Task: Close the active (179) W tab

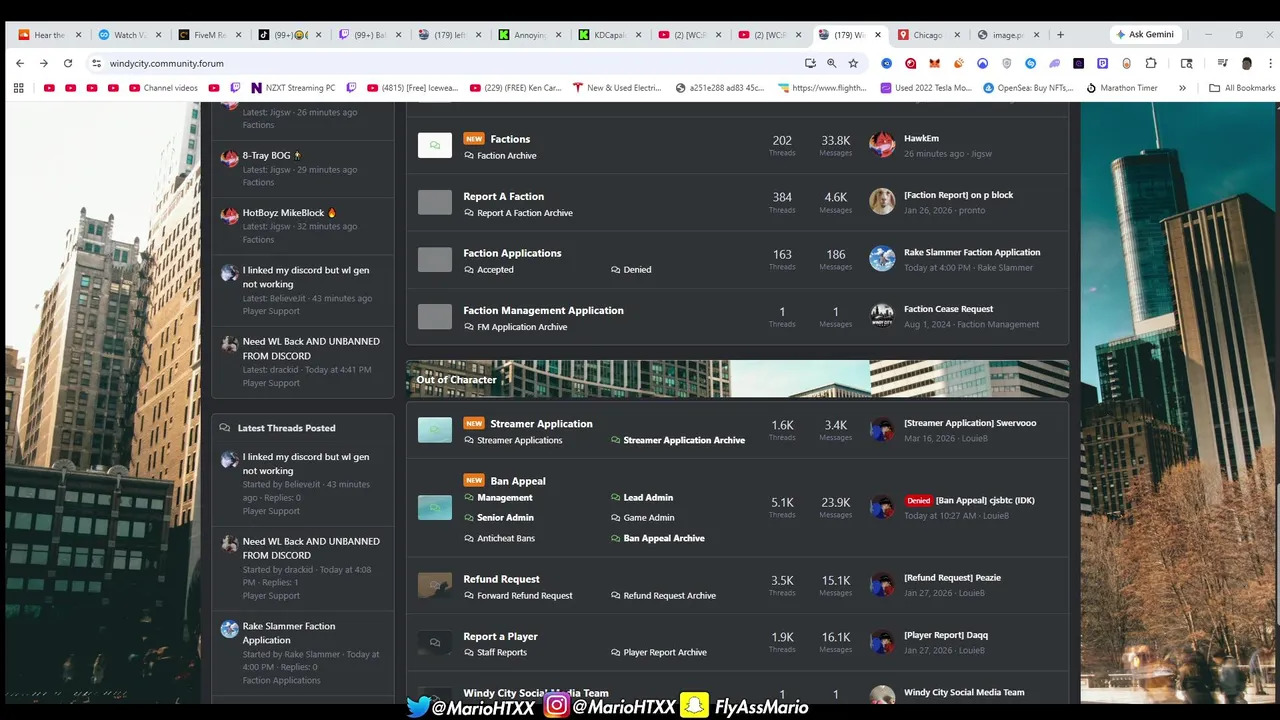Action: tap(878, 35)
